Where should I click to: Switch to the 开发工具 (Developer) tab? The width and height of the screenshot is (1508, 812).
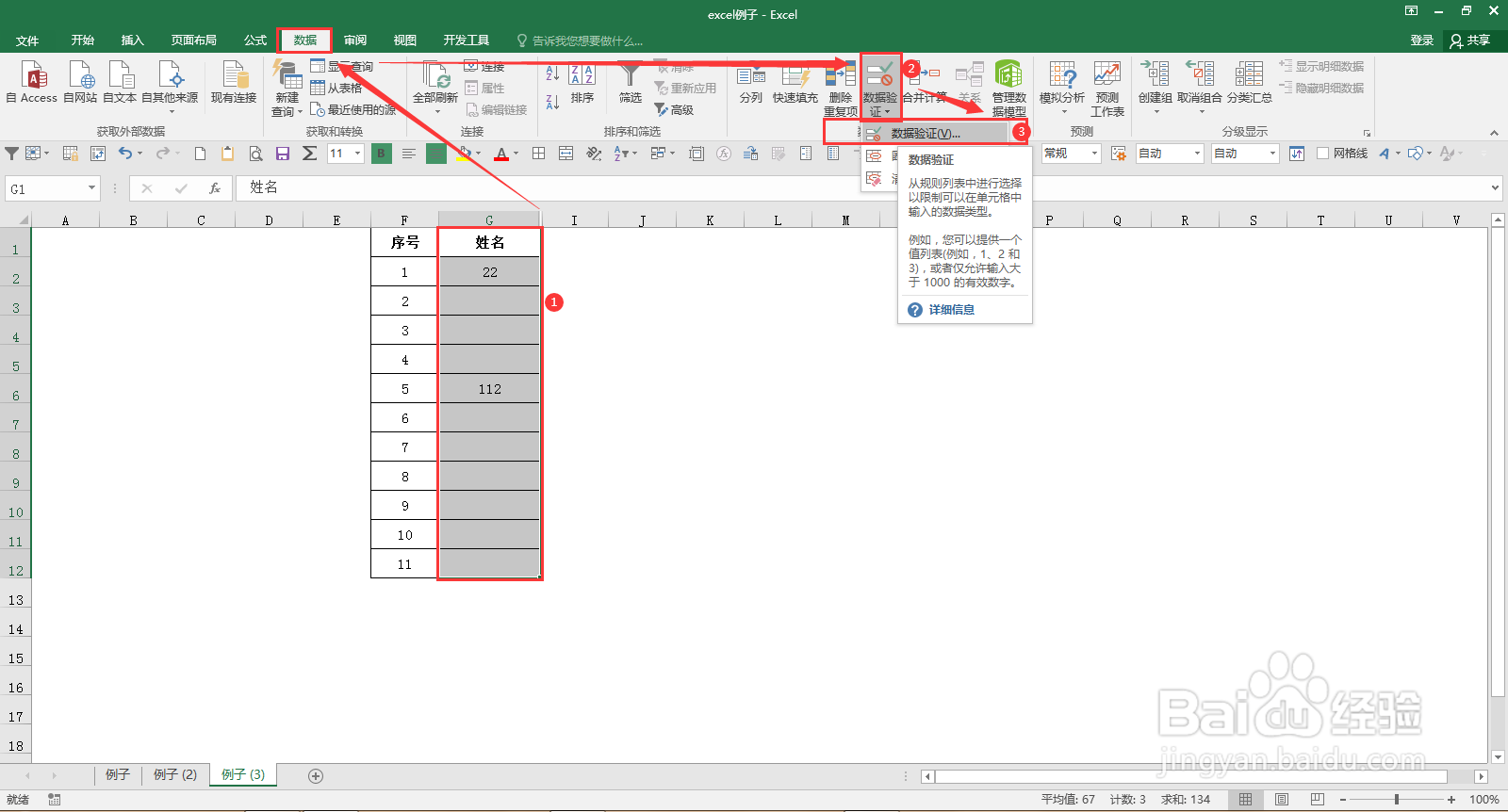467,41
